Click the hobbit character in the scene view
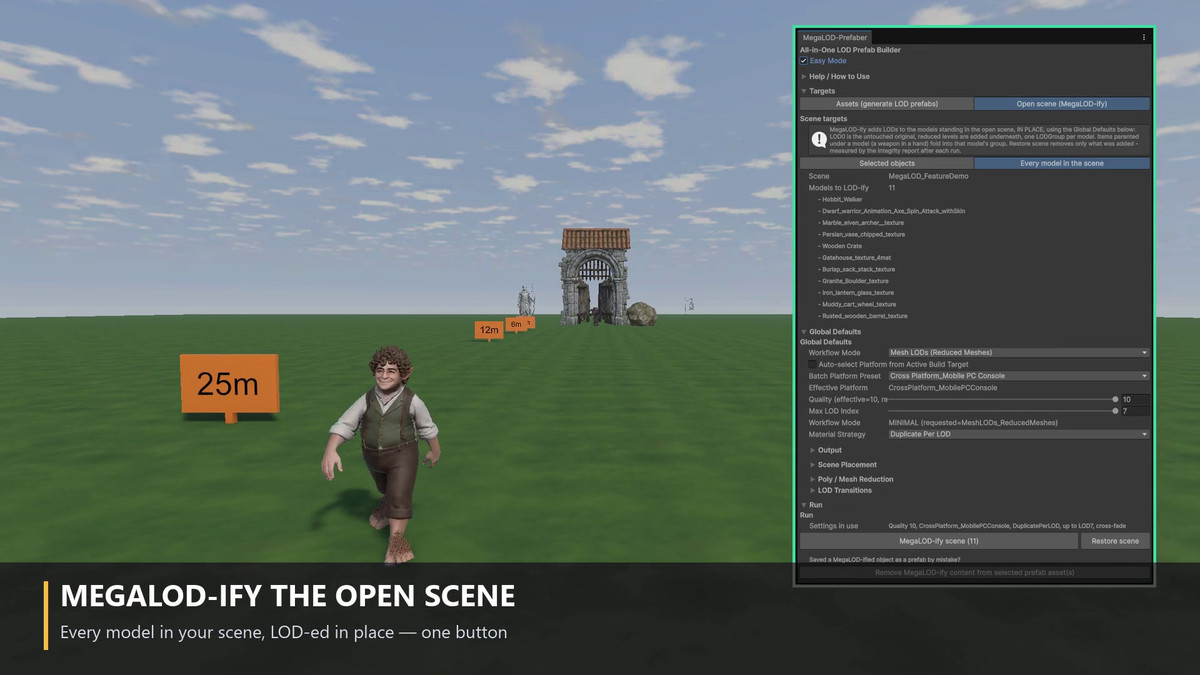The width and height of the screenshot is (1200, 675). coord(383,455)
